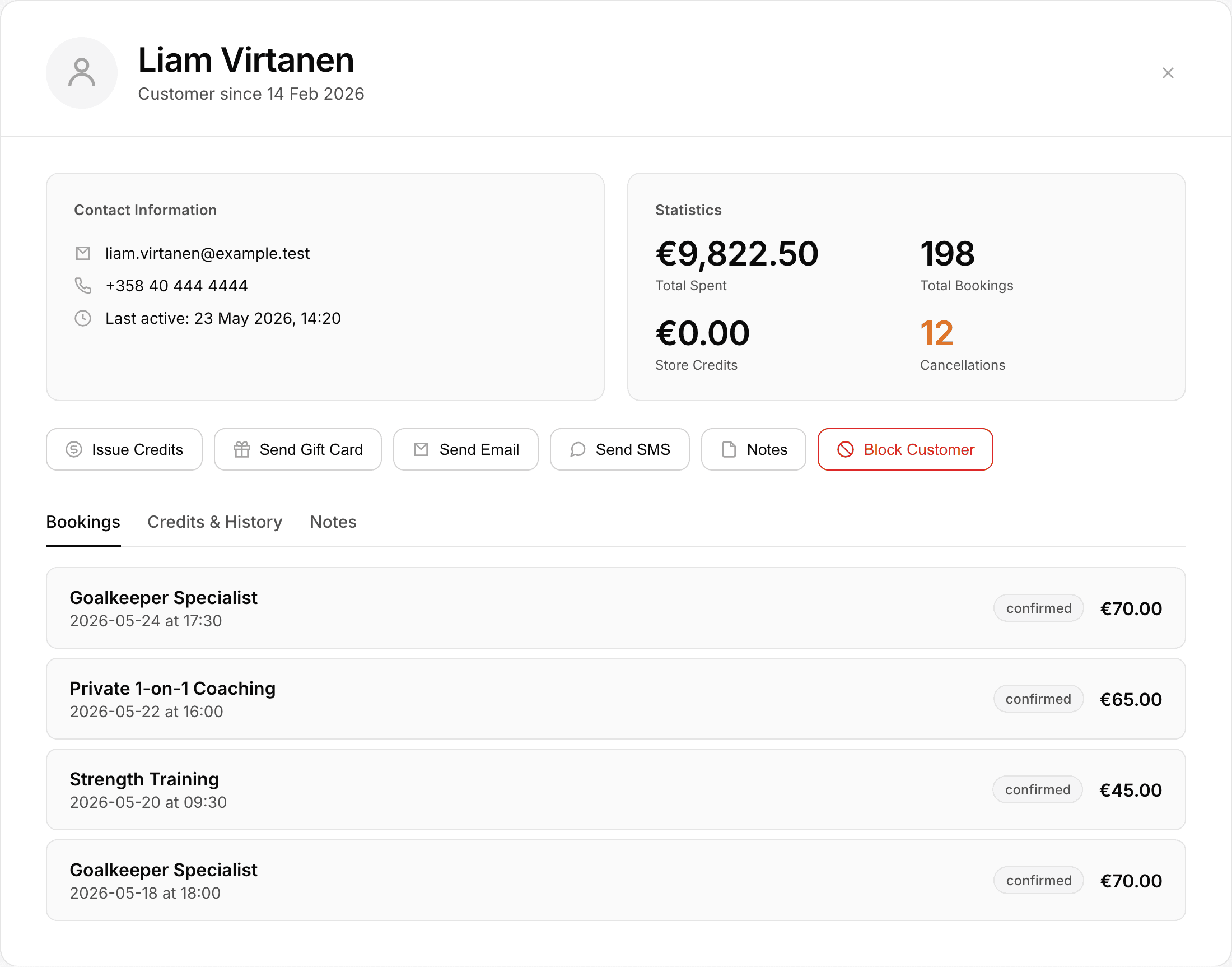This screenshot has width=1232, height=967.
Task: Open the Send Email action
Action: tap(466, 449)
